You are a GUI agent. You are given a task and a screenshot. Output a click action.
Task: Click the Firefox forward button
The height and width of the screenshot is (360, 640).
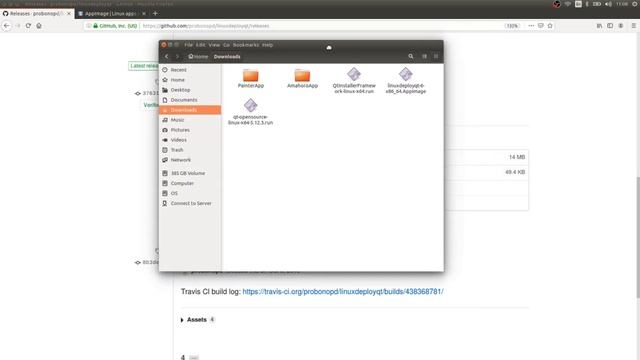[18, 25]
